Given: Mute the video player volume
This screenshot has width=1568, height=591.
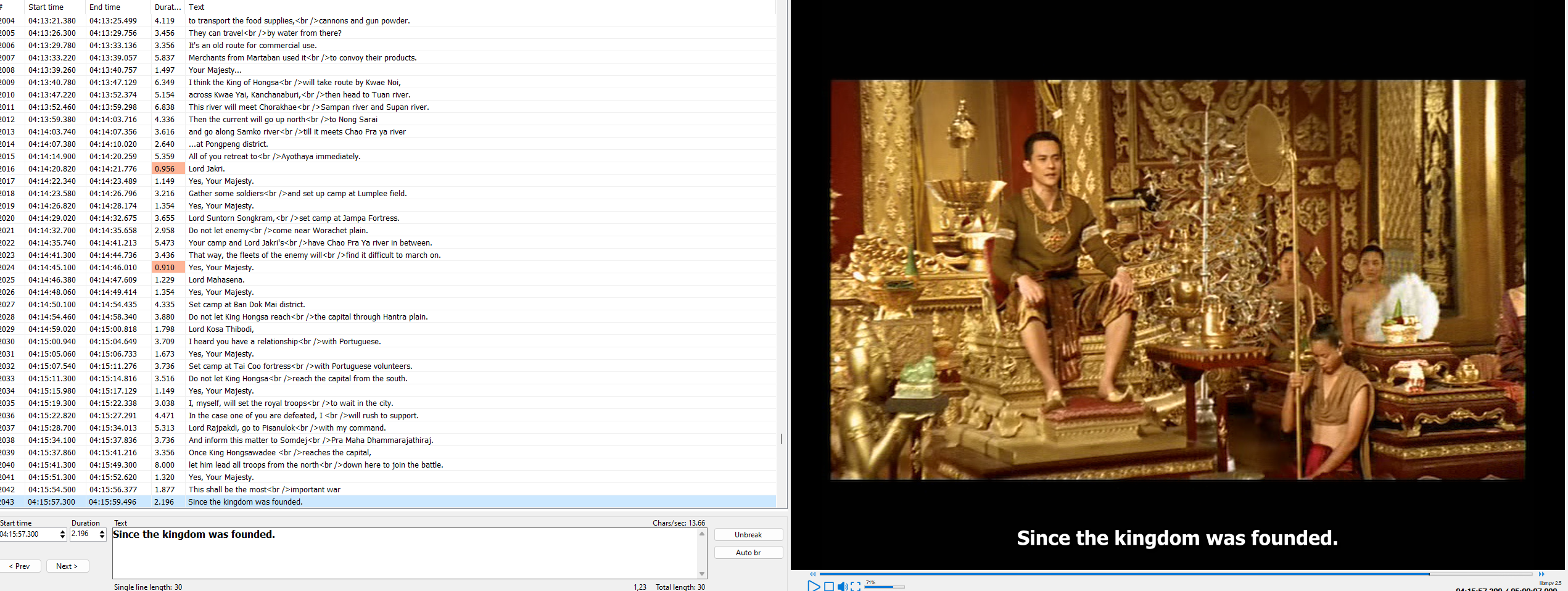Looking at the screenshot, I should (x=843, y=586).
